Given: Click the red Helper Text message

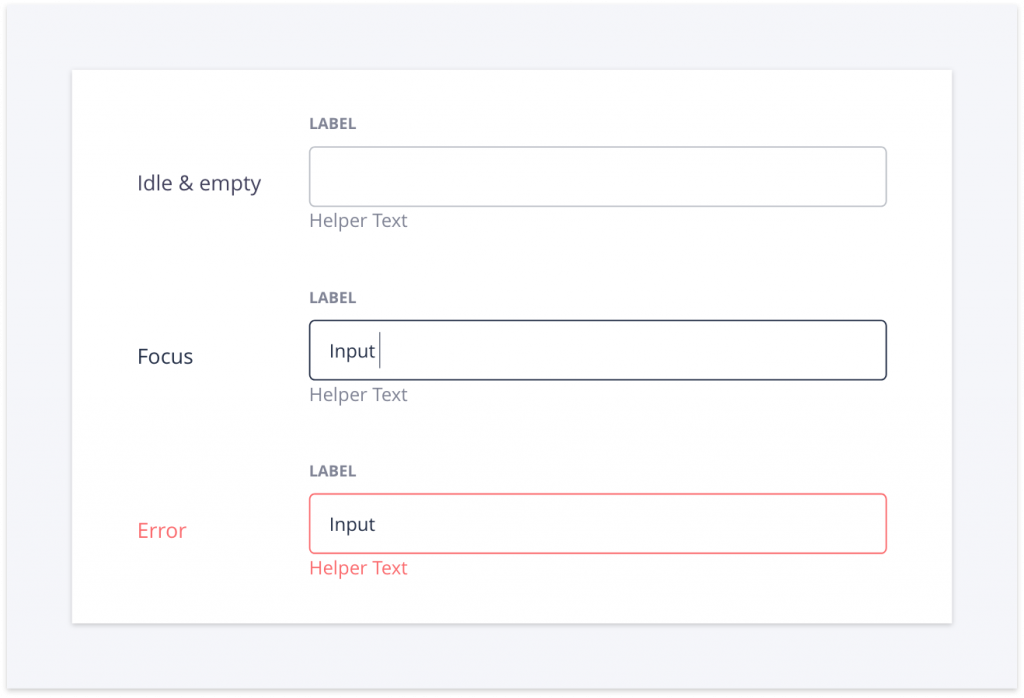Looking at the screenshot, I should (358, 568).
